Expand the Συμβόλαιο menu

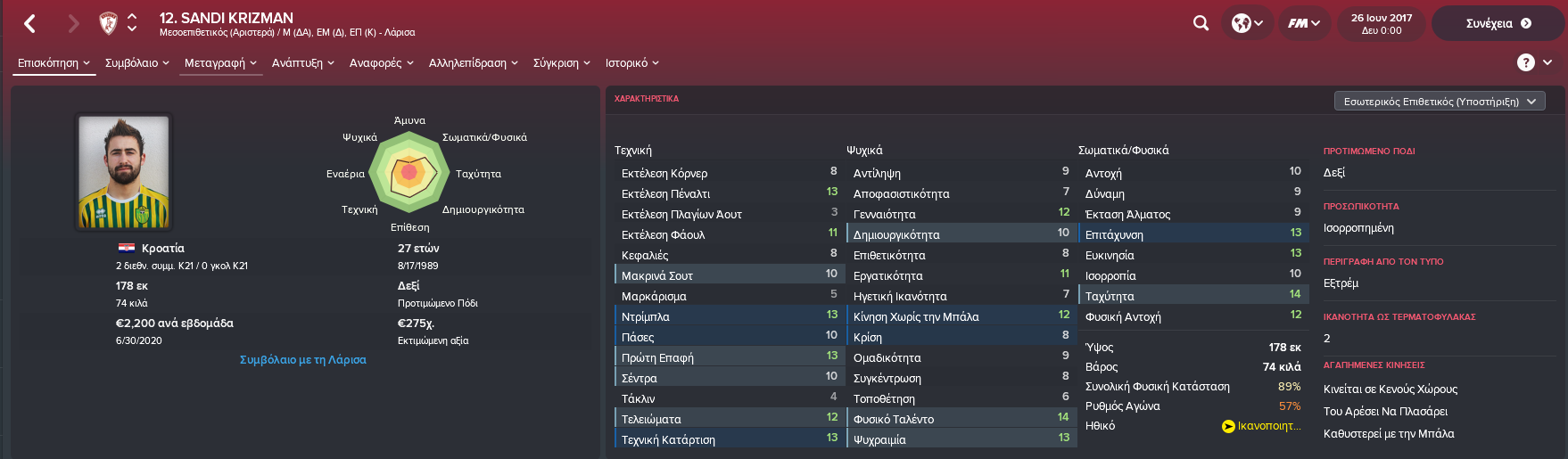tap(137, 63)
